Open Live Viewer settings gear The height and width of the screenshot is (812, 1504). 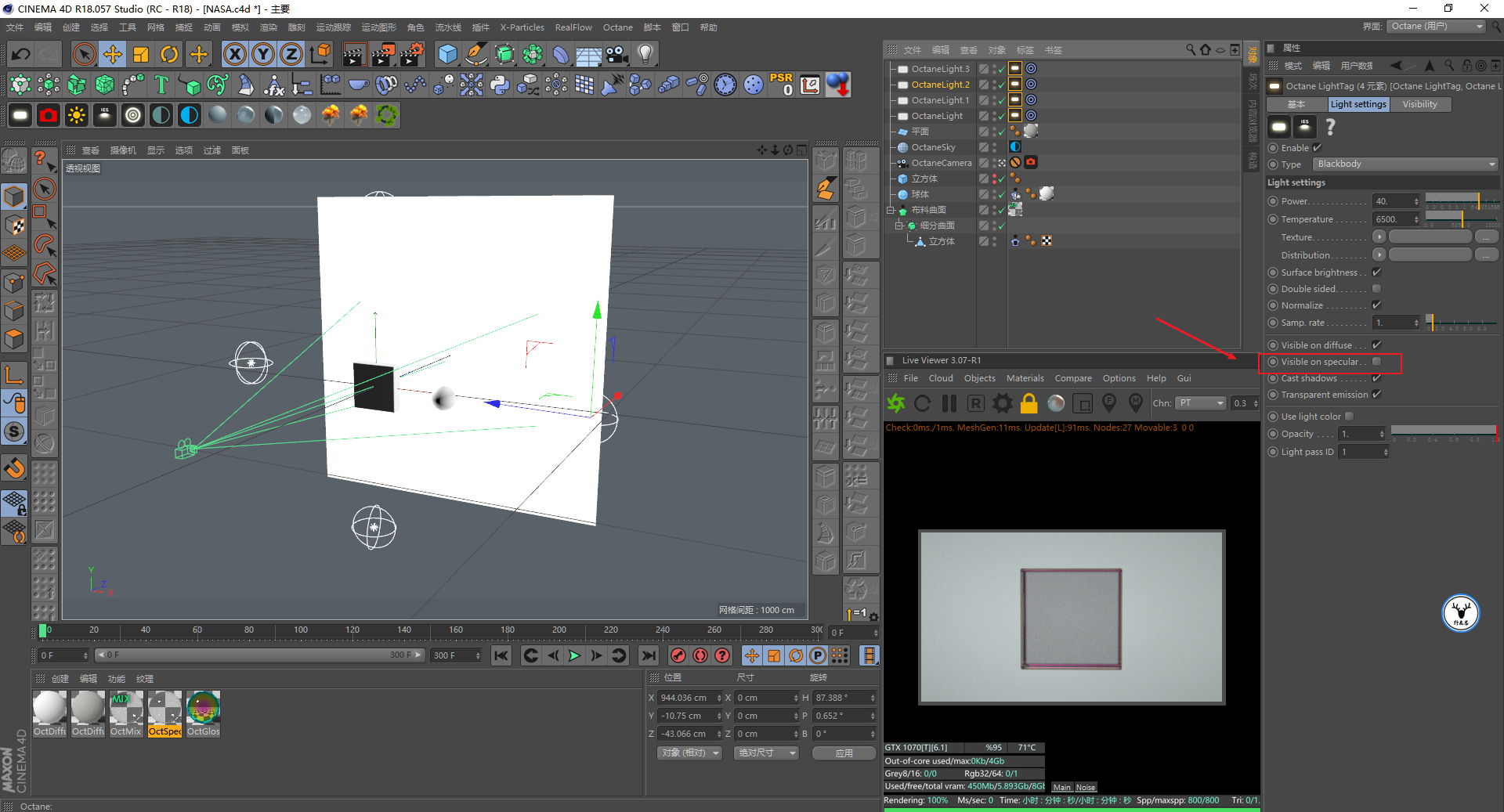[x=1003, y=403]
